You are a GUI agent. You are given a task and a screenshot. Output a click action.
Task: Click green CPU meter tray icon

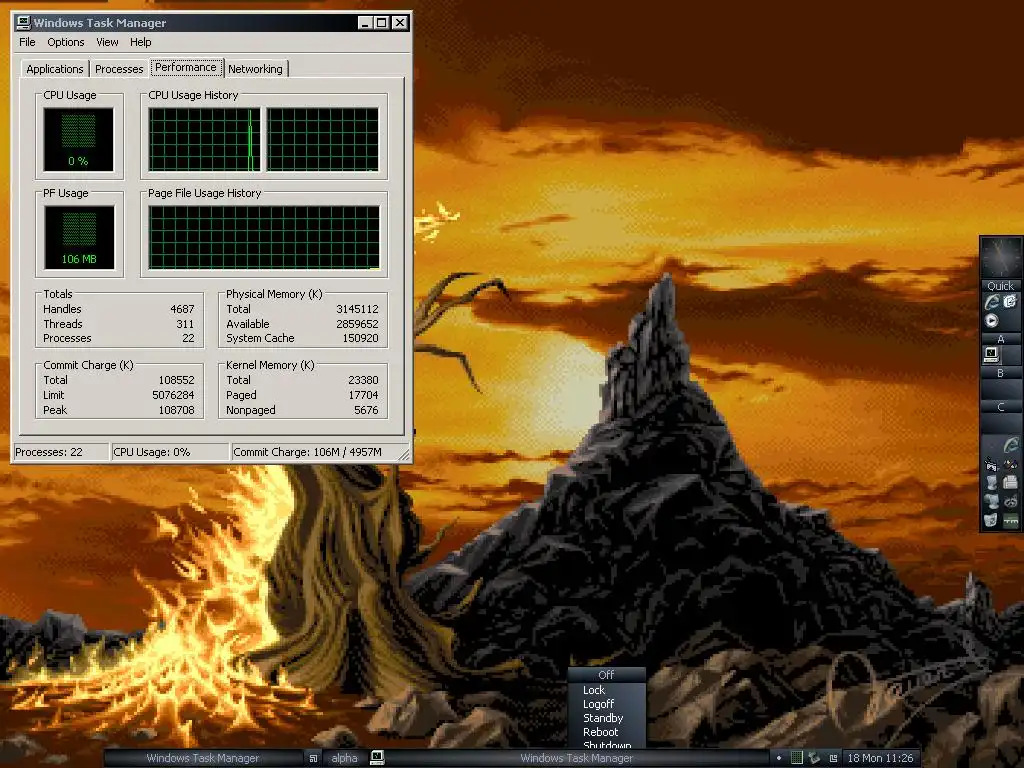tap(797, 758)
